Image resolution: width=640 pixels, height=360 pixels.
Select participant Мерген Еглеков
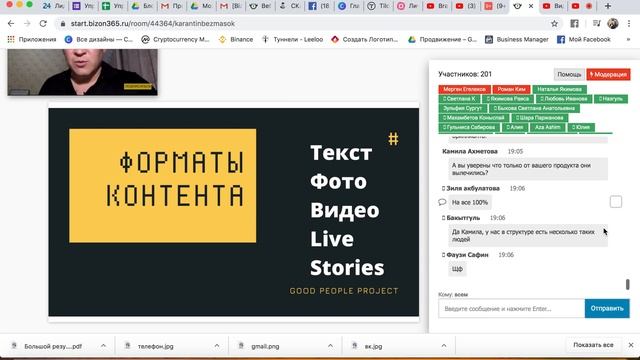[464, 89]
